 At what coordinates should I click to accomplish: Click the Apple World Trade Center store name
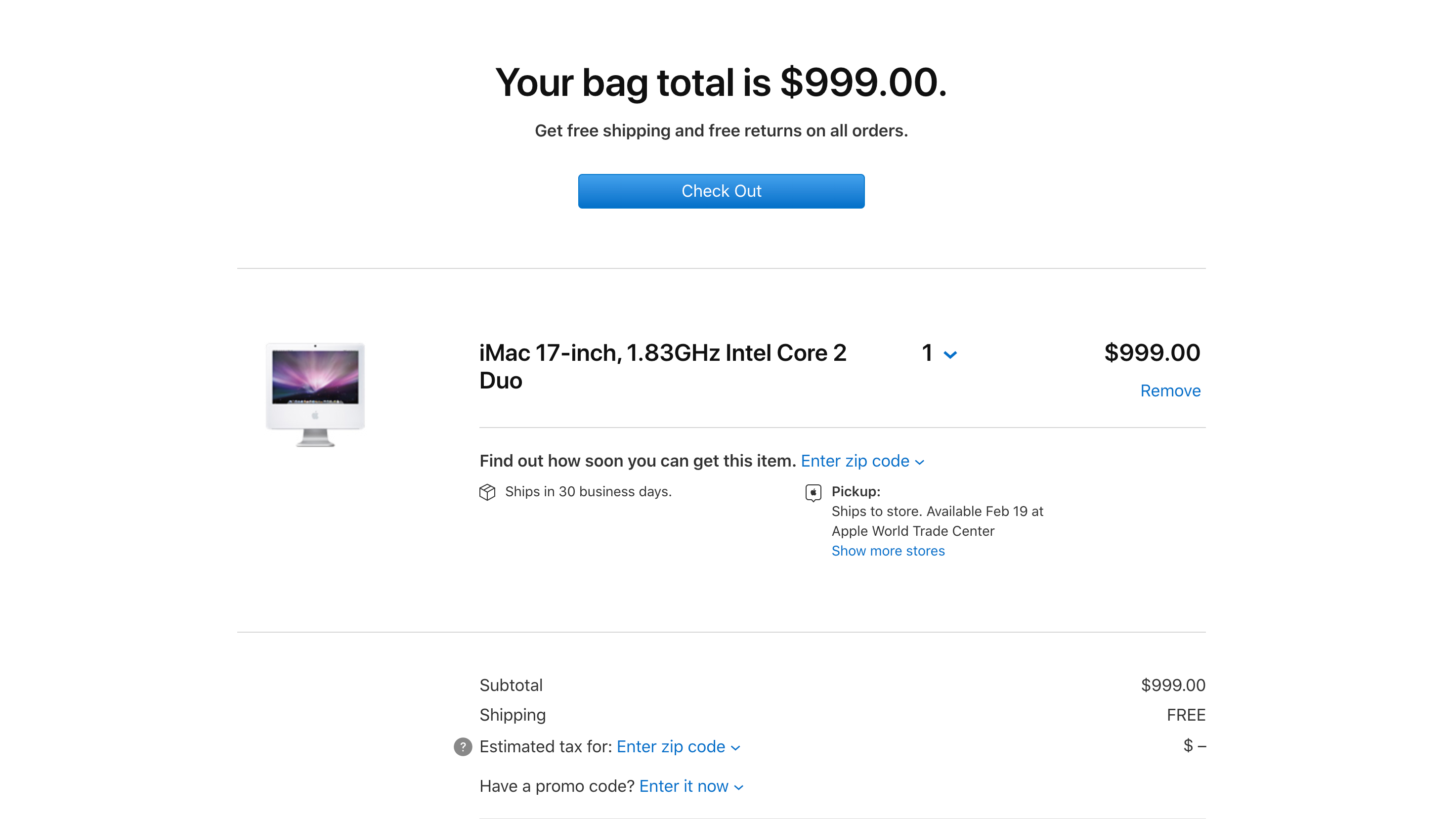(912, 531)
